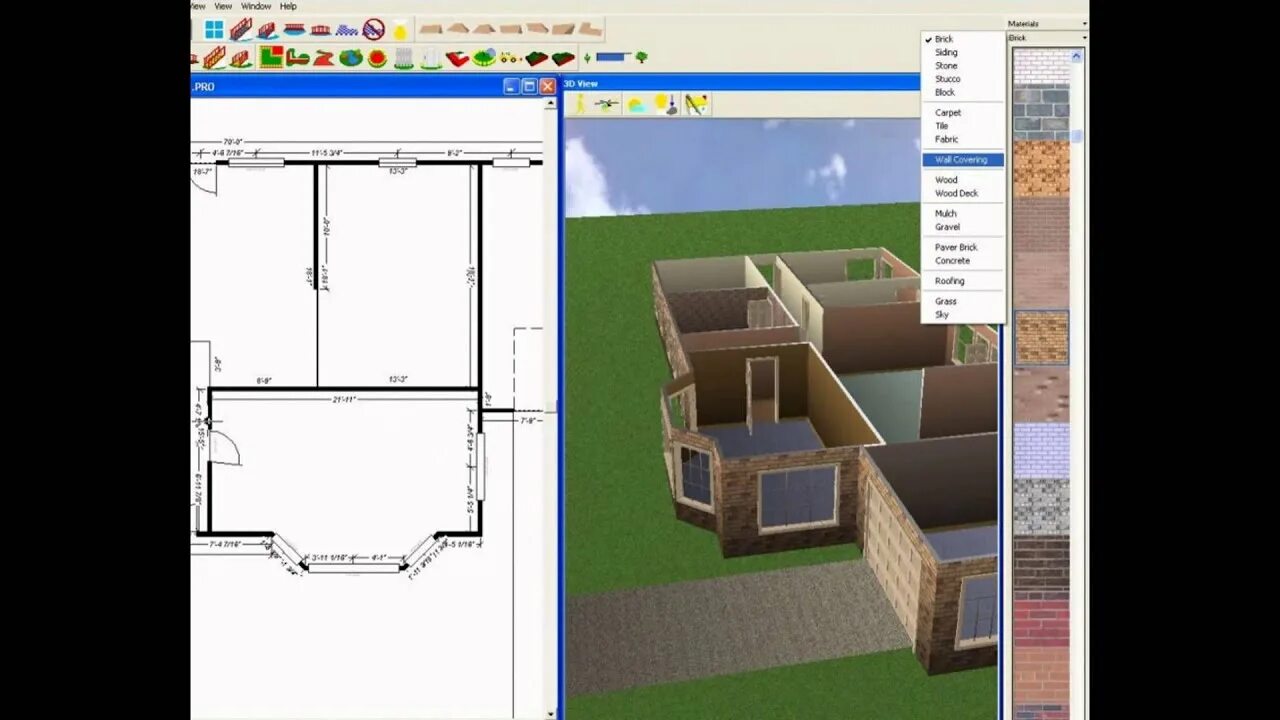Screen dimensions: 1280x720
Task: Click the materials list scroll-up arrow
Action: click(1077, 55)
